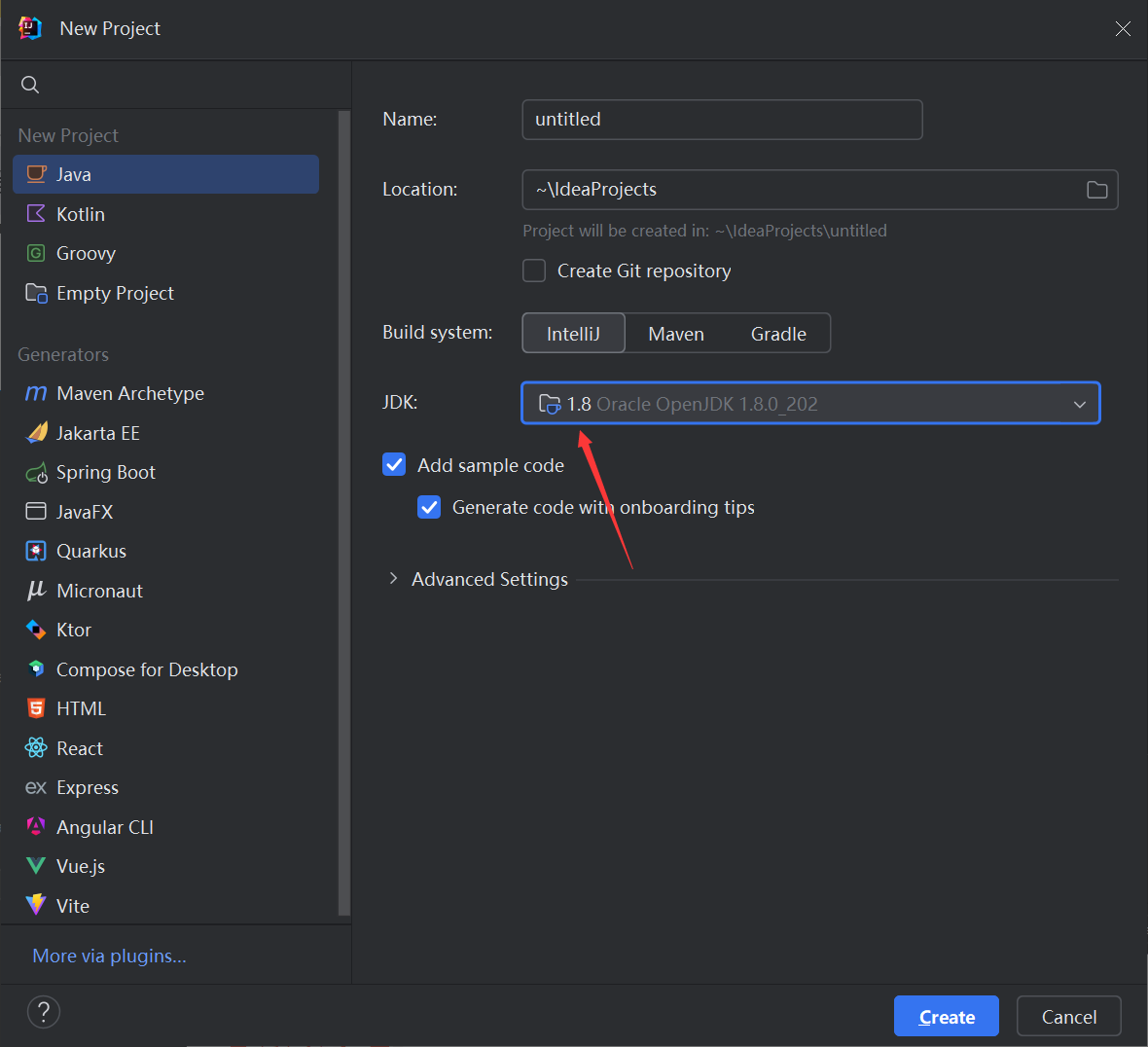The width and height of the screenshot is (1148, 1047).
Task: Click the React generator icon
Action: click(36, 748)
